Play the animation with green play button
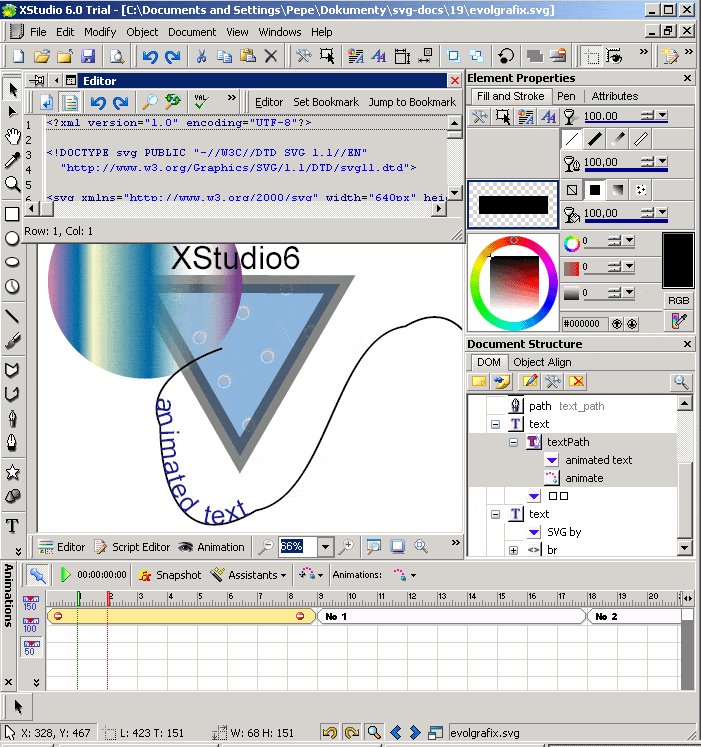This screenshot has width=701, height=747. point(65,575)
